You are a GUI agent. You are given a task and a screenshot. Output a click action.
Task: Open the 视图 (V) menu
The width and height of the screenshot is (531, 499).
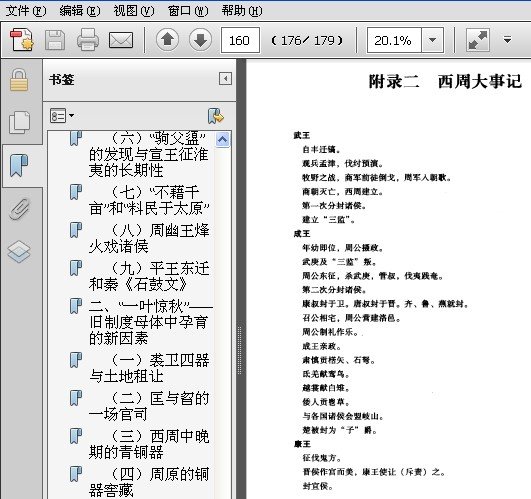tap(134, 11)
